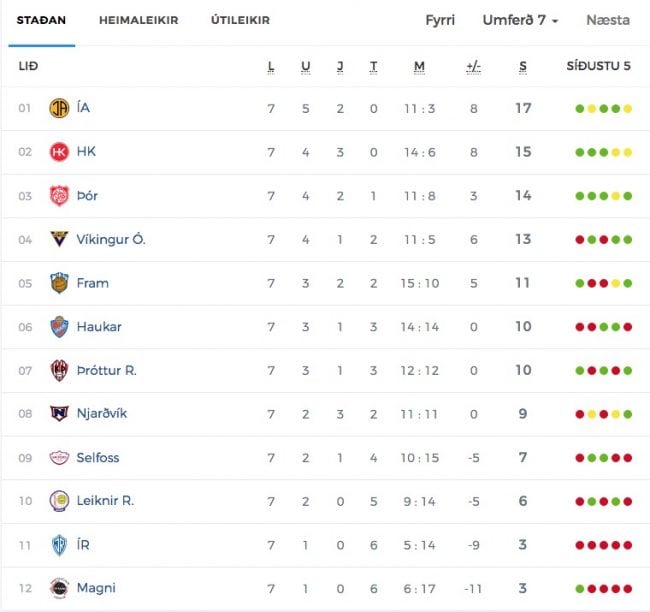Screen dimensions: 650x612
Task: Switch to the Útileikir tab
Action: 240,20
